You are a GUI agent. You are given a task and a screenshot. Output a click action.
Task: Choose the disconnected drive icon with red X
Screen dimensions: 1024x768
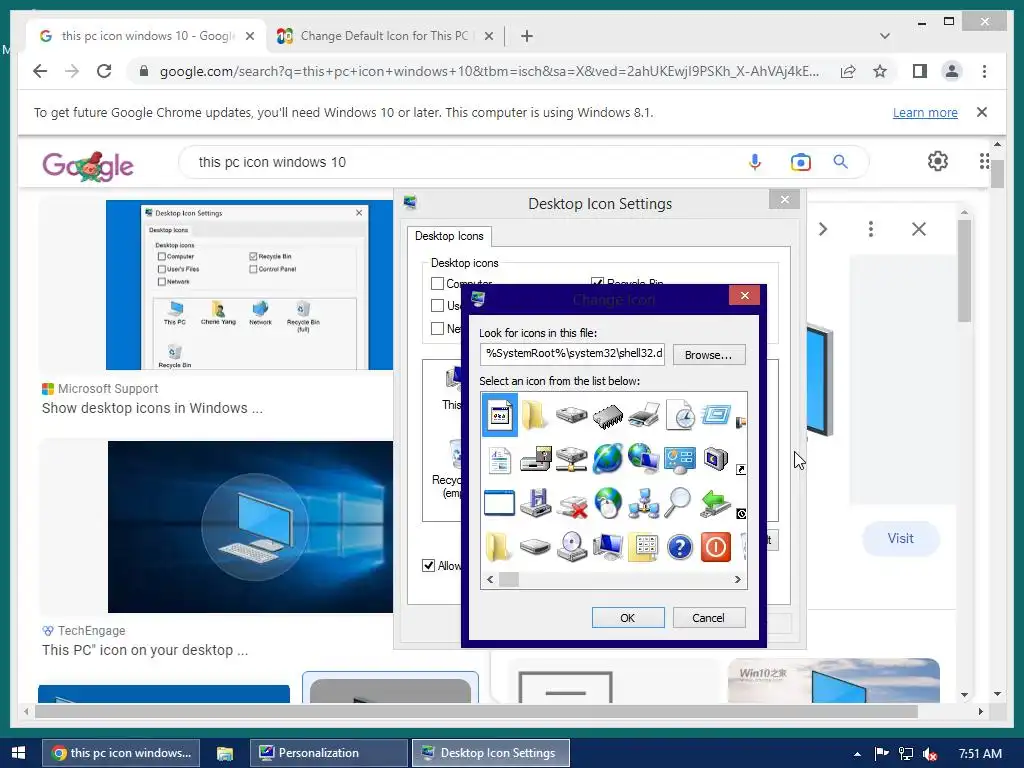pyautogui.click(x=572, y=505)
